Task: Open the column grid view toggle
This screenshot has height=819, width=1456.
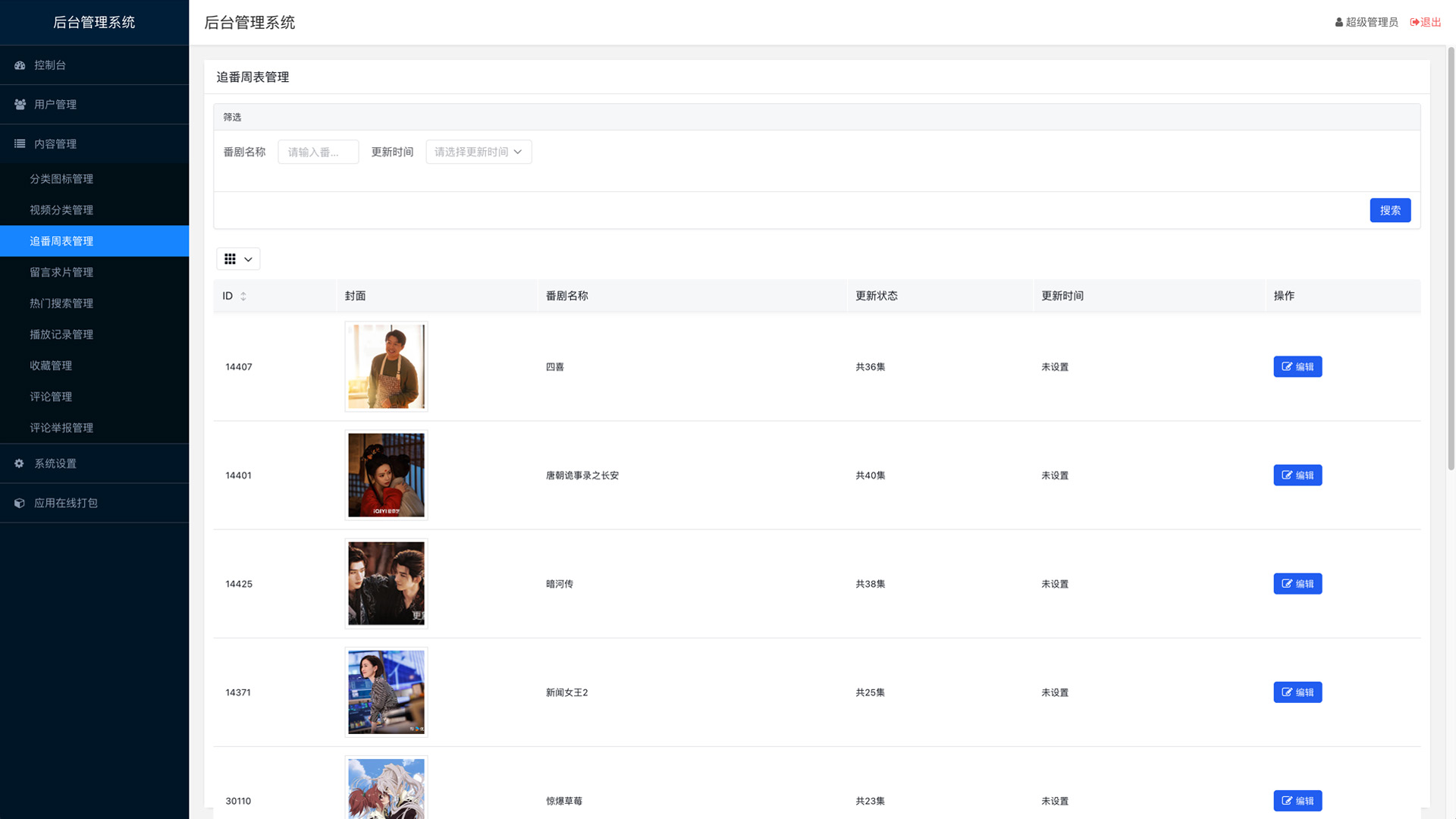Action: pyautogui.click(x=238, y=259)
